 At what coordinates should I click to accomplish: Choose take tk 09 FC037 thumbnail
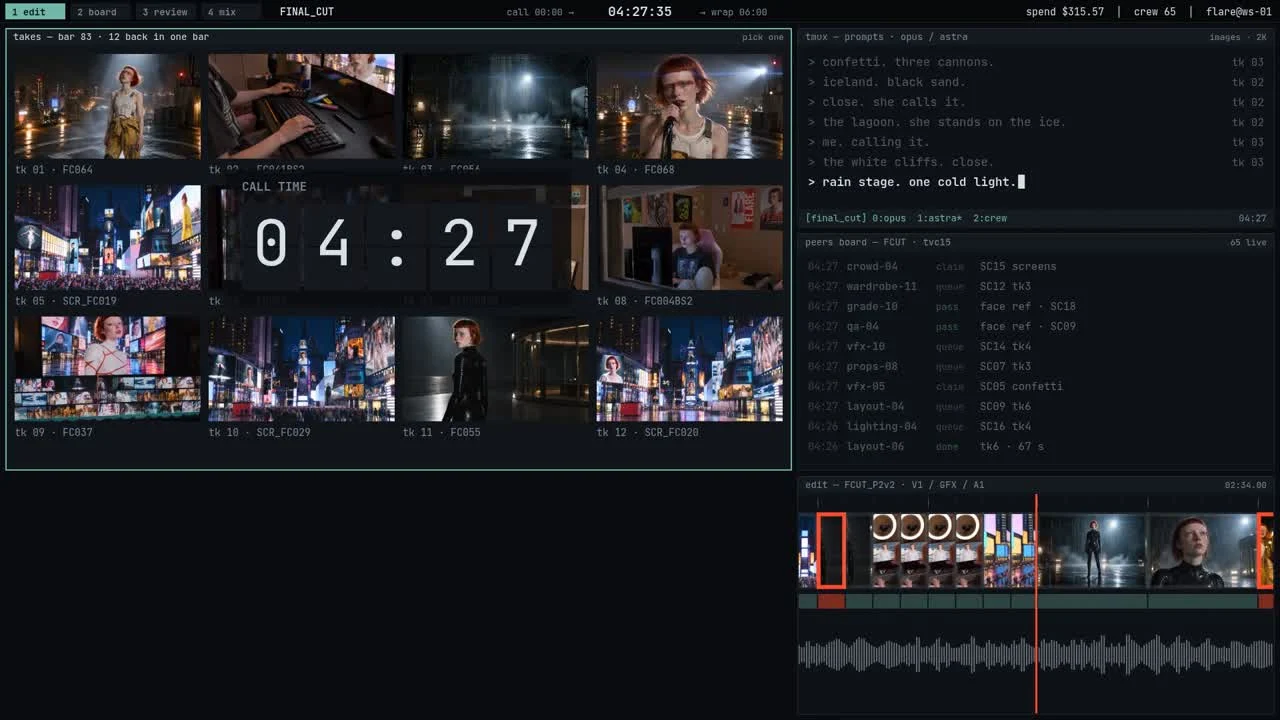[107, 369]
